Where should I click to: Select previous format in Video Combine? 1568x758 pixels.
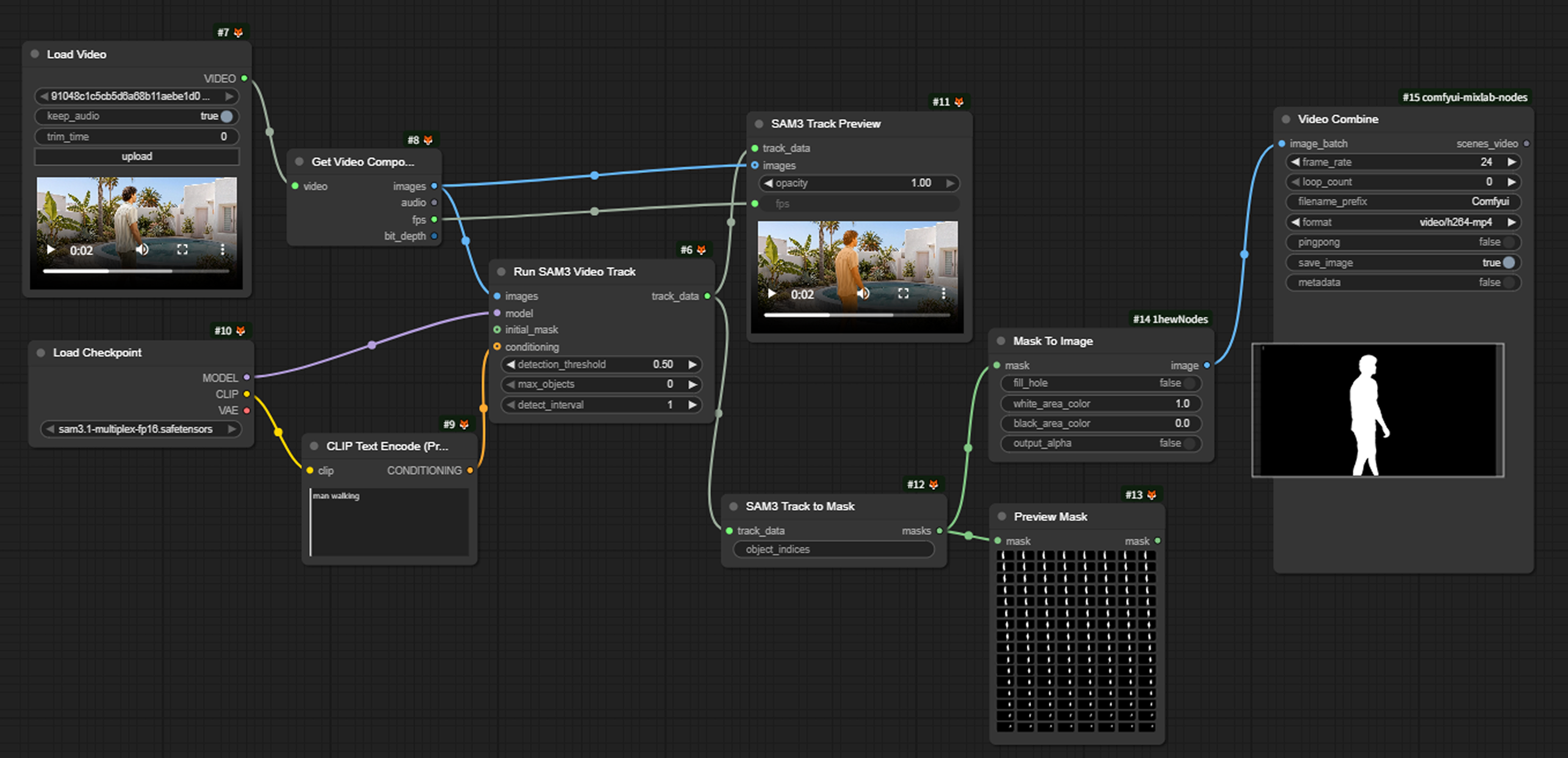click(1295, 222)
